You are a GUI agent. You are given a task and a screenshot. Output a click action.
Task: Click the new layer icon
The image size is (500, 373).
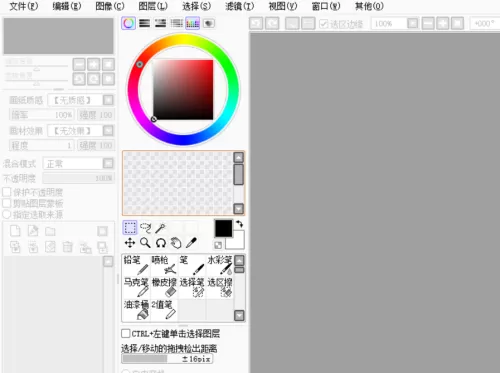pyautogui.click(x=15, y=231)
